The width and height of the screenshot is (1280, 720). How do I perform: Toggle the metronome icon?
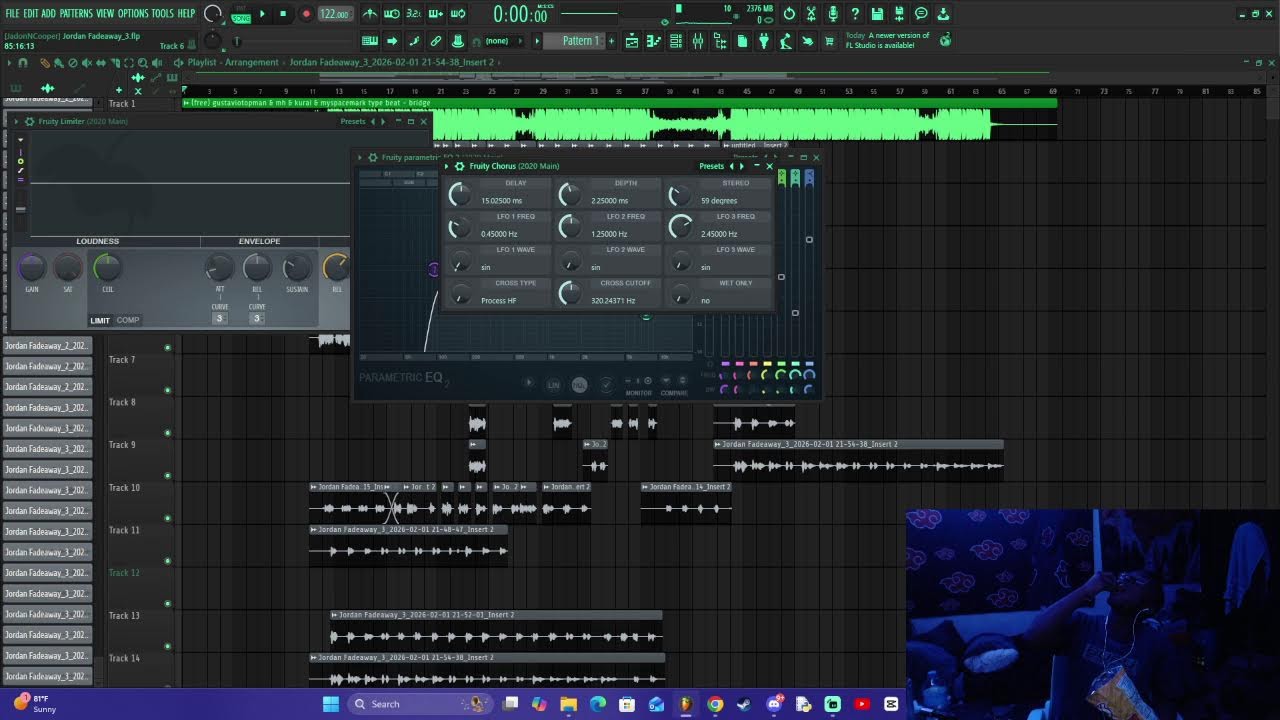pos(370,14)
